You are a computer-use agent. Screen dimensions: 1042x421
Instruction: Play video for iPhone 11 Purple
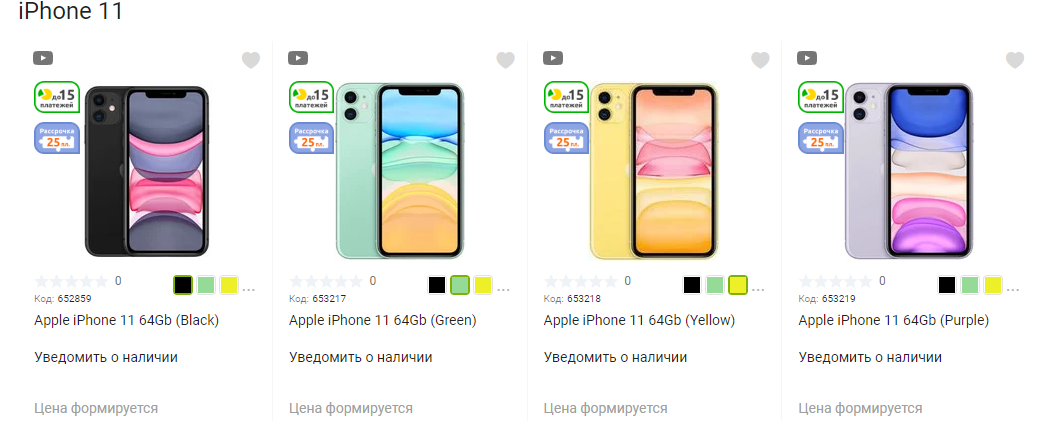click(x=807, y=58)
